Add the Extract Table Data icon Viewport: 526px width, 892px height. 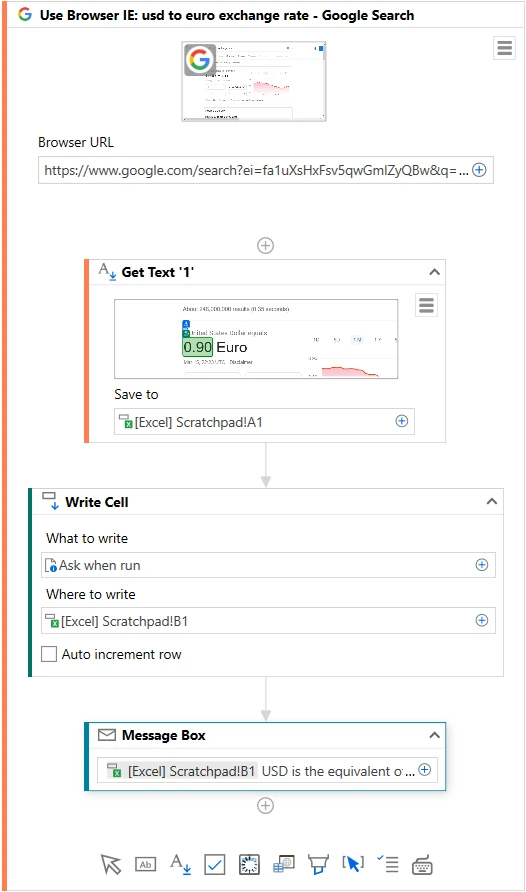point(284,864)
